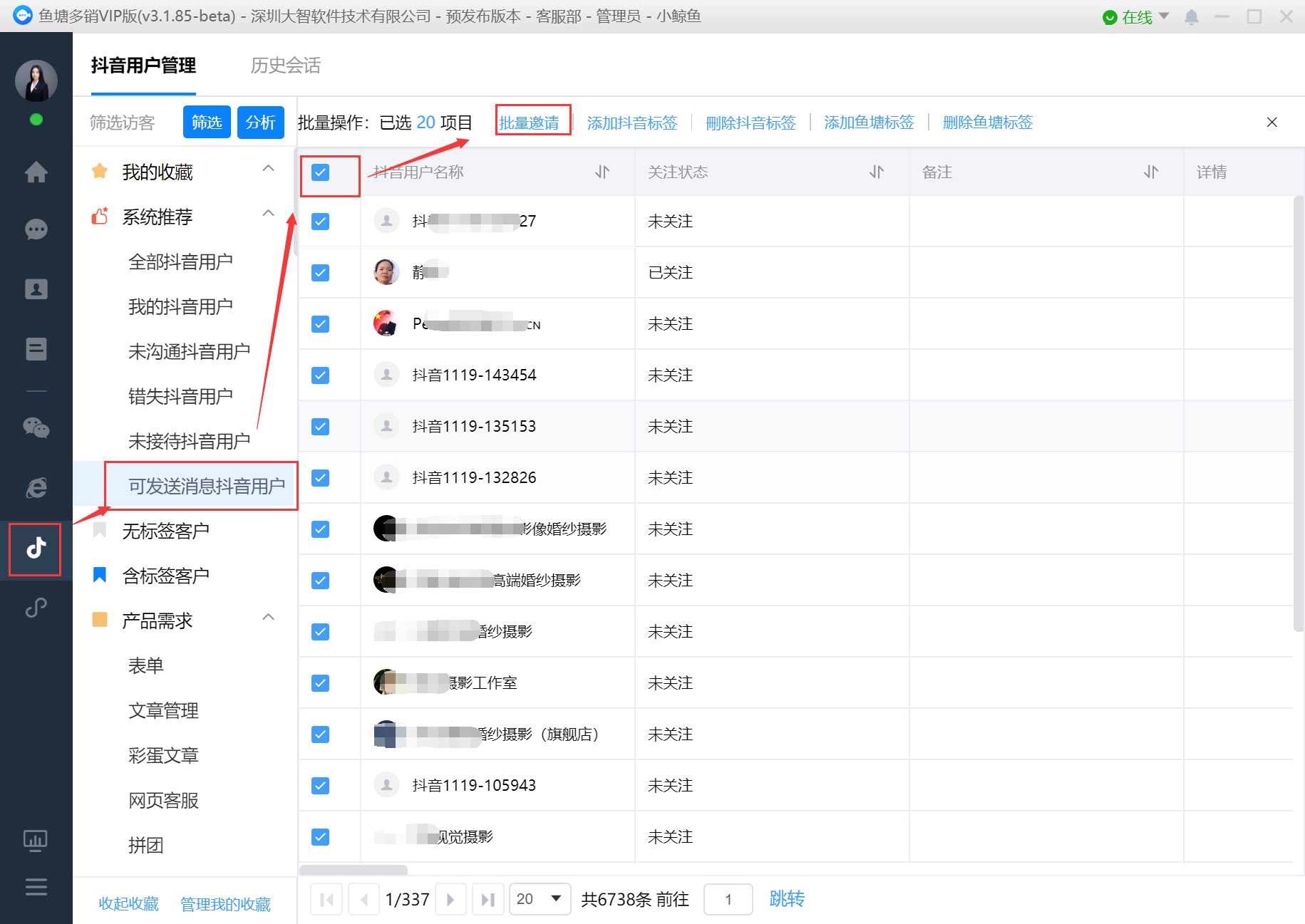Go to next page arrow in pagination
1305x924 pixels.
click(x=450, y=900)
